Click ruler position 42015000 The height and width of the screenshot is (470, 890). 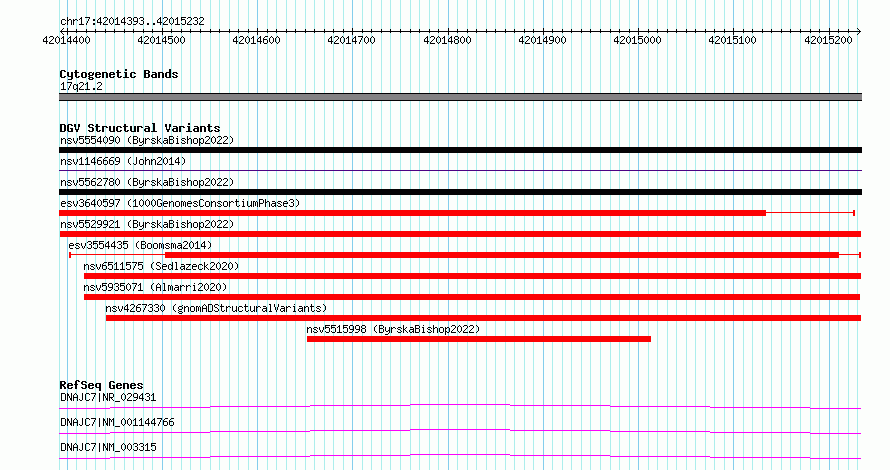(x=637, y=40)
